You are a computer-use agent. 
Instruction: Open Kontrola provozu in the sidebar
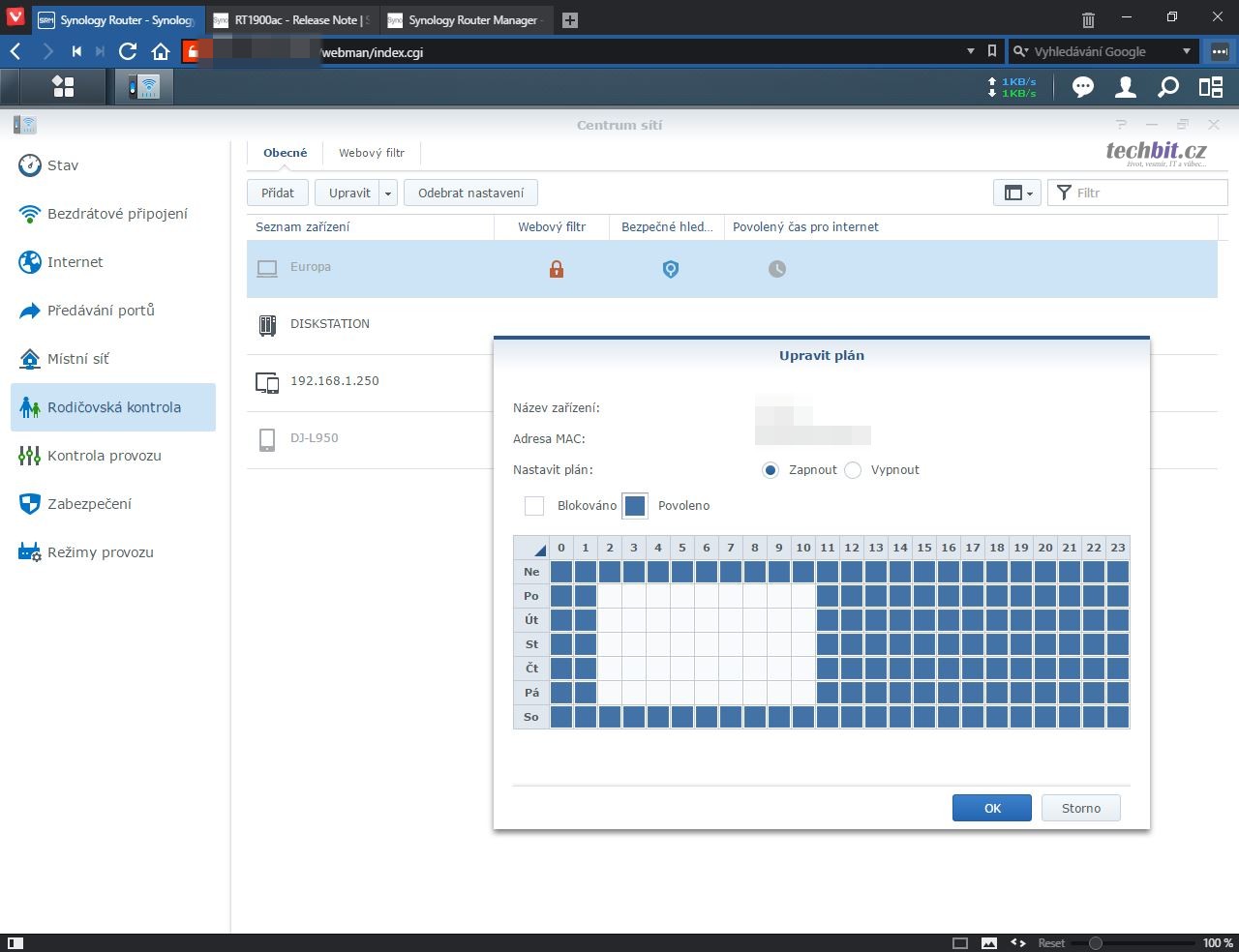click(x=105, y=456)
